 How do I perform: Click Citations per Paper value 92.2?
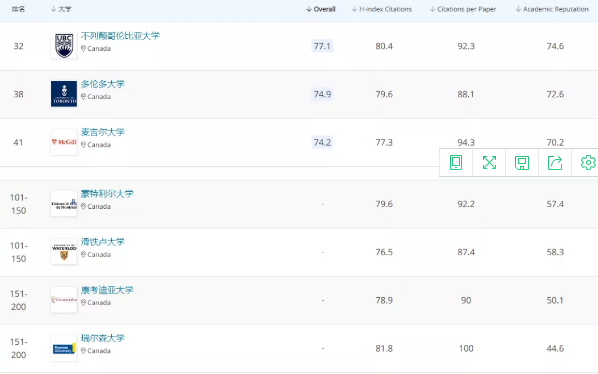(x=466, y=204)
